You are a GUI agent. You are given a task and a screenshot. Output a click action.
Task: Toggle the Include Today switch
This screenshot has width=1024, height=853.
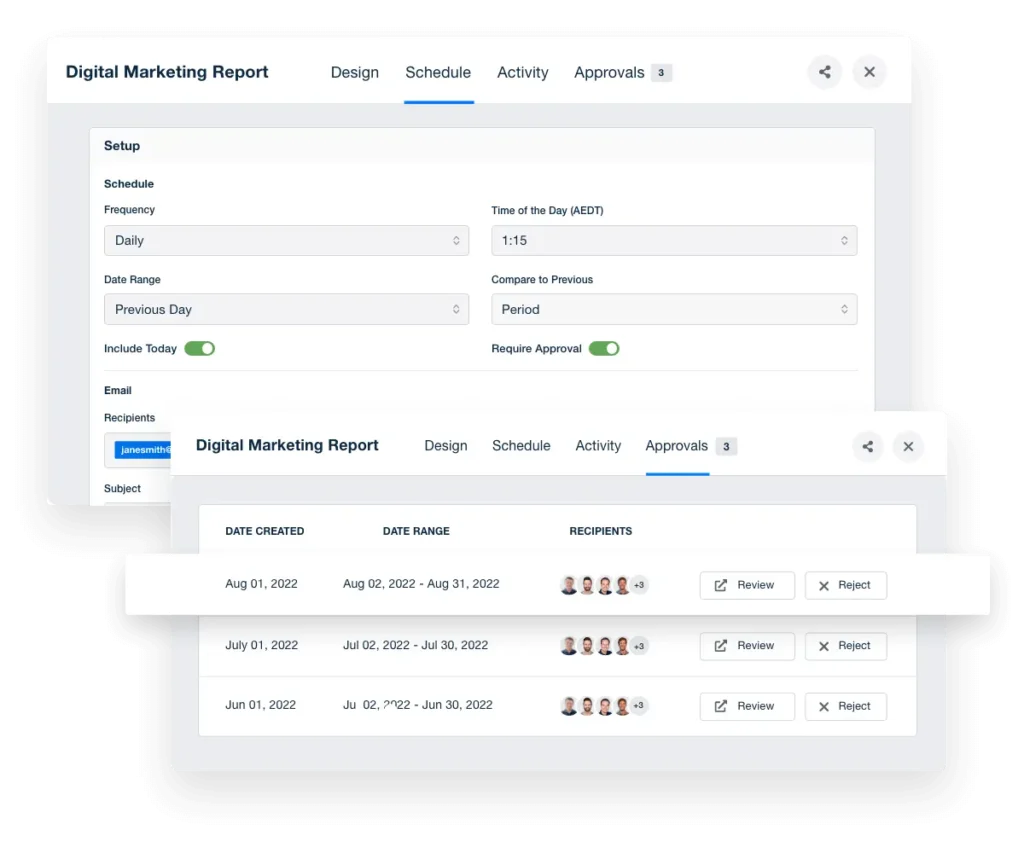coord(199,349)
